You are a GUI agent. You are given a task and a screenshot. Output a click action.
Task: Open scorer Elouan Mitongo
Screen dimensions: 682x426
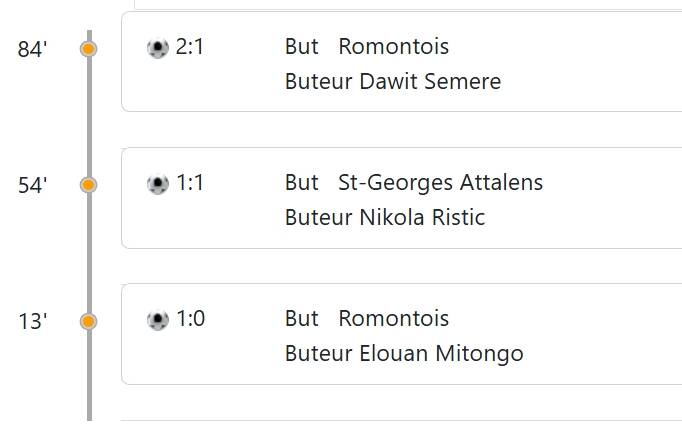coord(441,353)
